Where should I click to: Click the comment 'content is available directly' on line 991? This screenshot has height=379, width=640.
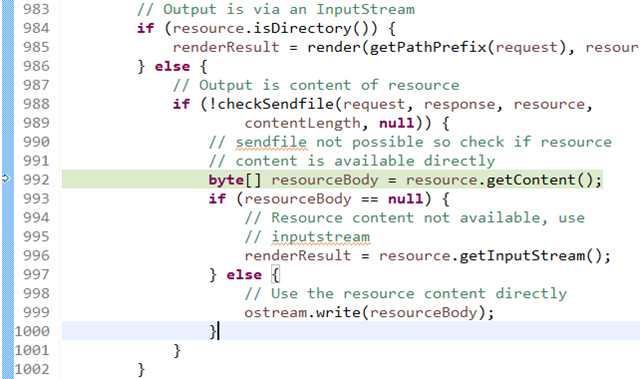(x=352, y=161)
